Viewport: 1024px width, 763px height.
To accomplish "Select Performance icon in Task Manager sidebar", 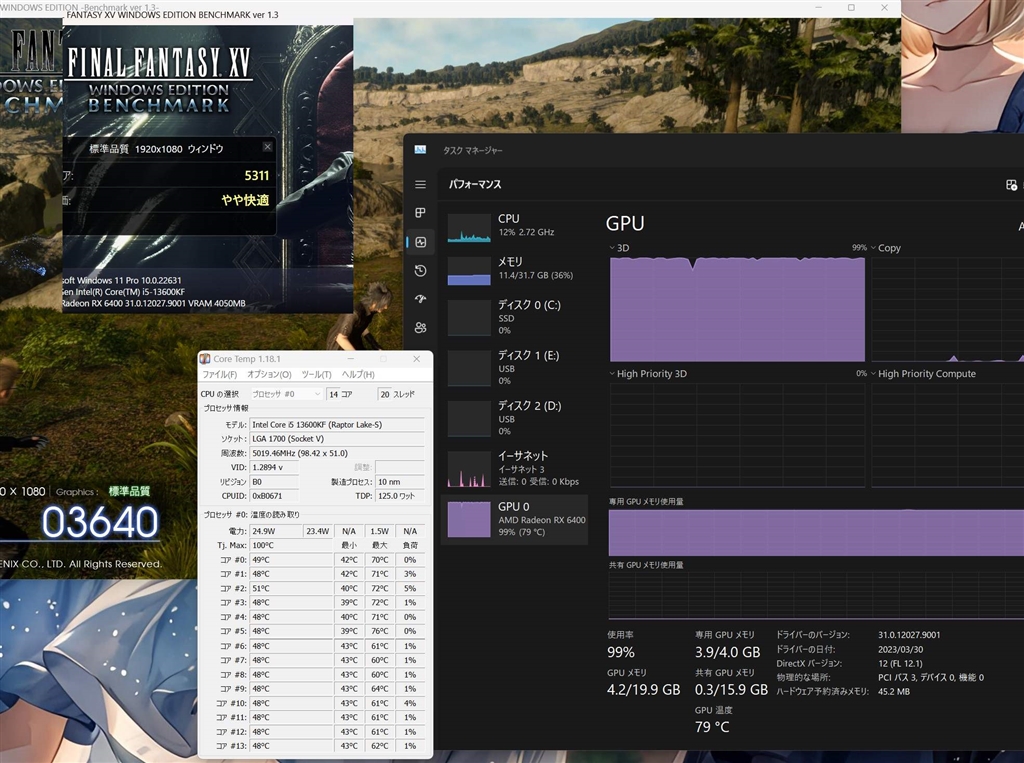I will click(x=421, y=242).
